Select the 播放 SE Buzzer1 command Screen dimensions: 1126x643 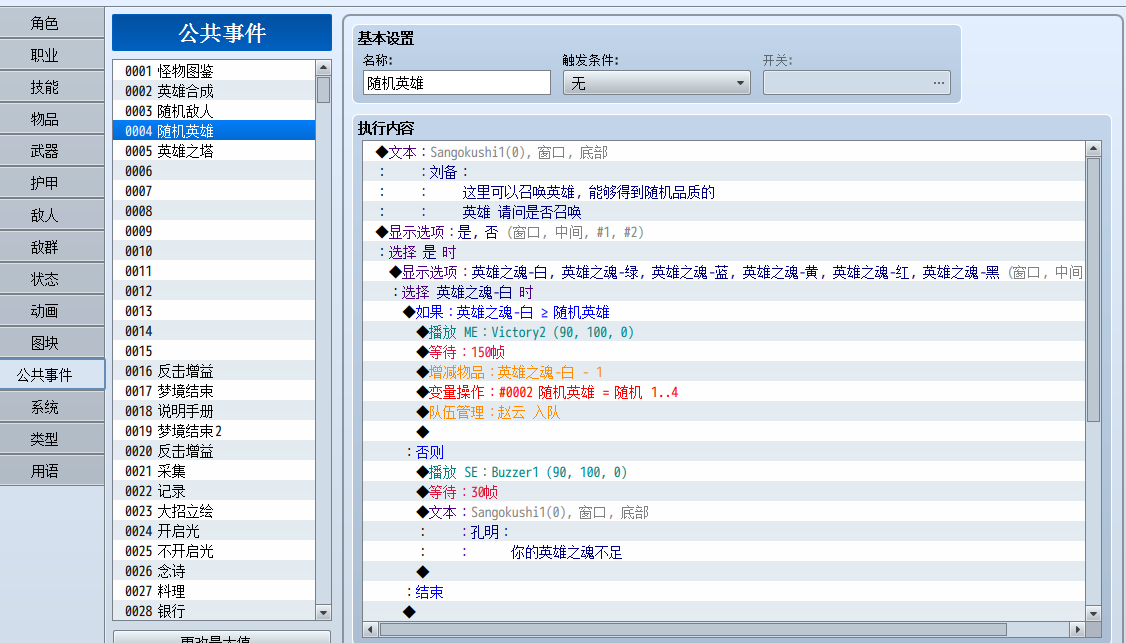tap(724, 472)
